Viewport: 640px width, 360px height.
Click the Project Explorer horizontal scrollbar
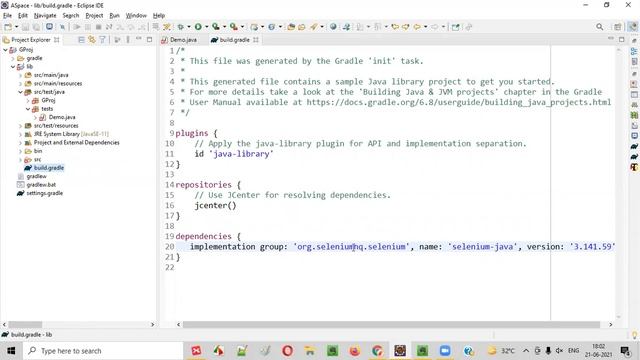coord(25,324)
